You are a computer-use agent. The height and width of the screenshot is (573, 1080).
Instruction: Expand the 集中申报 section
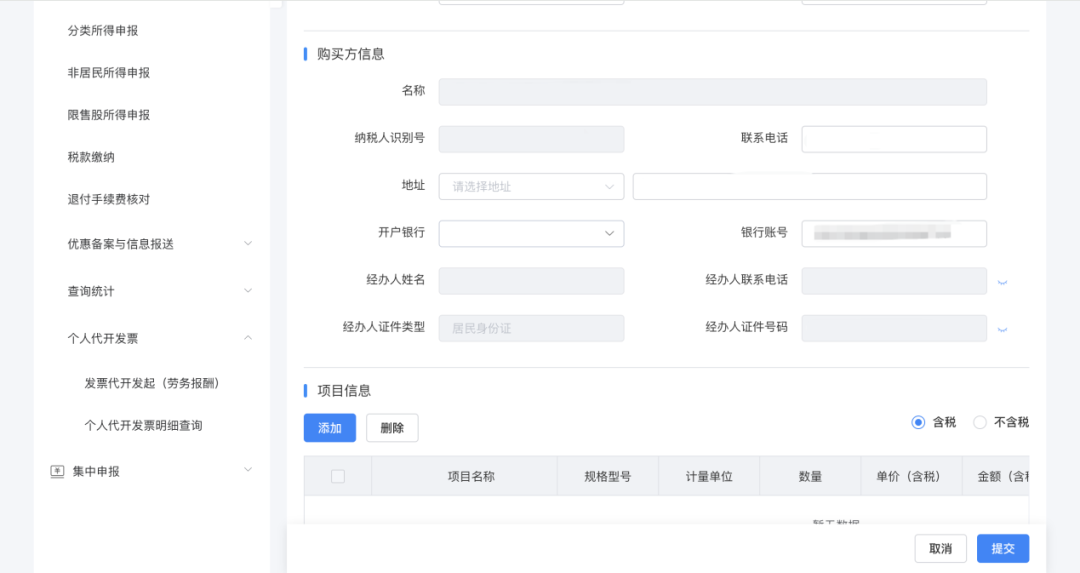[x=248, y=470]
